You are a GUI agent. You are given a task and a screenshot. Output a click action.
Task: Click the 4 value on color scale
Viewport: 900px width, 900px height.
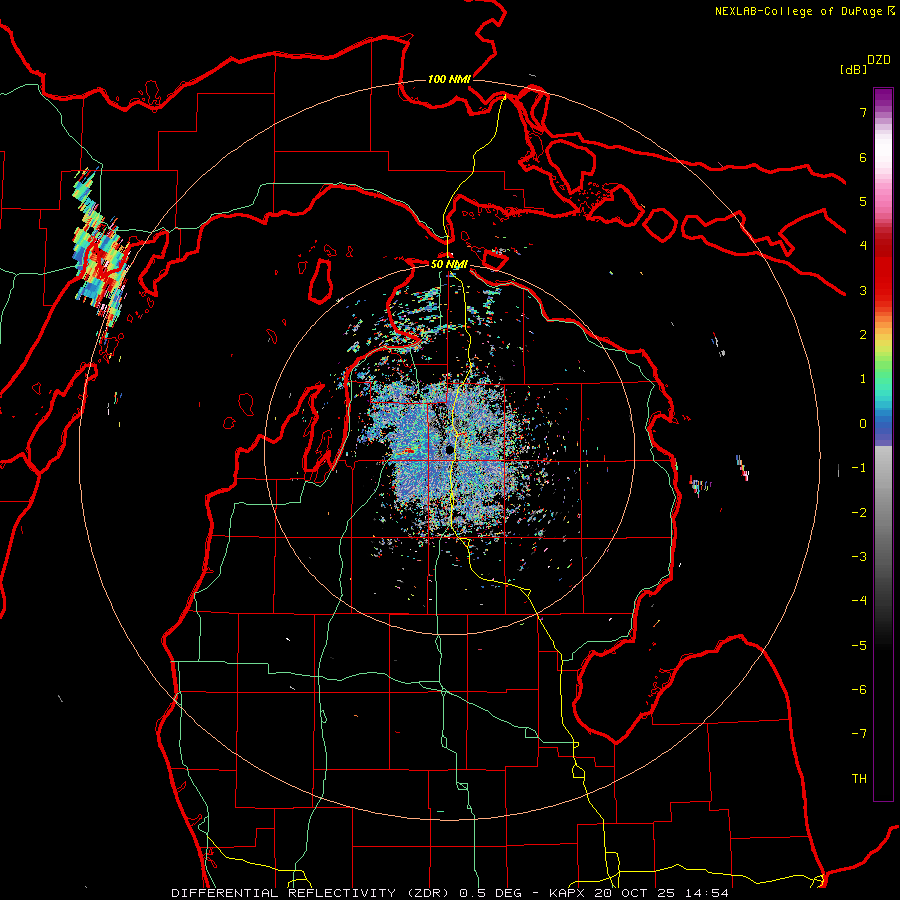[863, 246]
